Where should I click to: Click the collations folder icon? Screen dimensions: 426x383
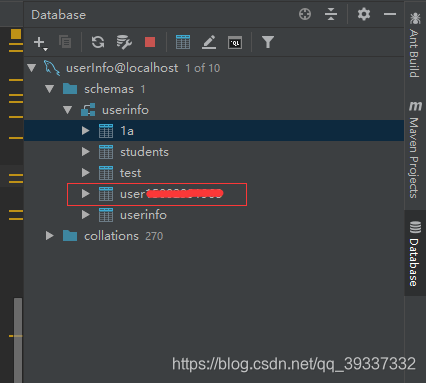(70, 236)
